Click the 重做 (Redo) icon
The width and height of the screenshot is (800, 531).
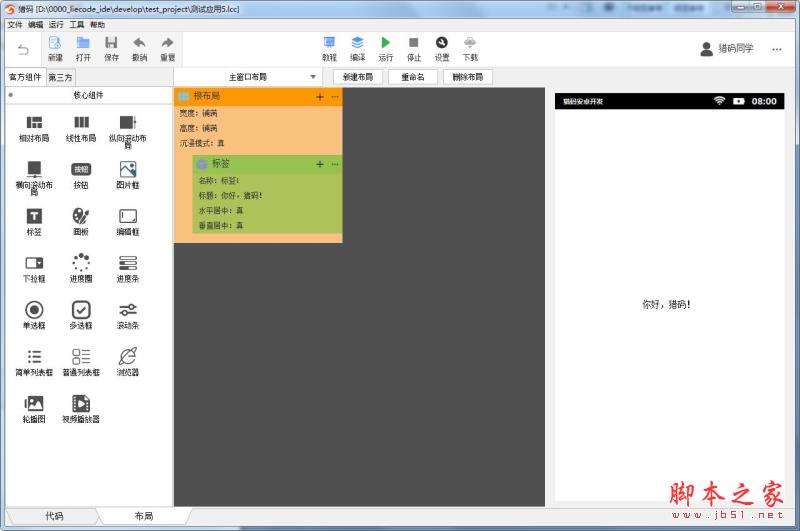[x=167, y=48]
